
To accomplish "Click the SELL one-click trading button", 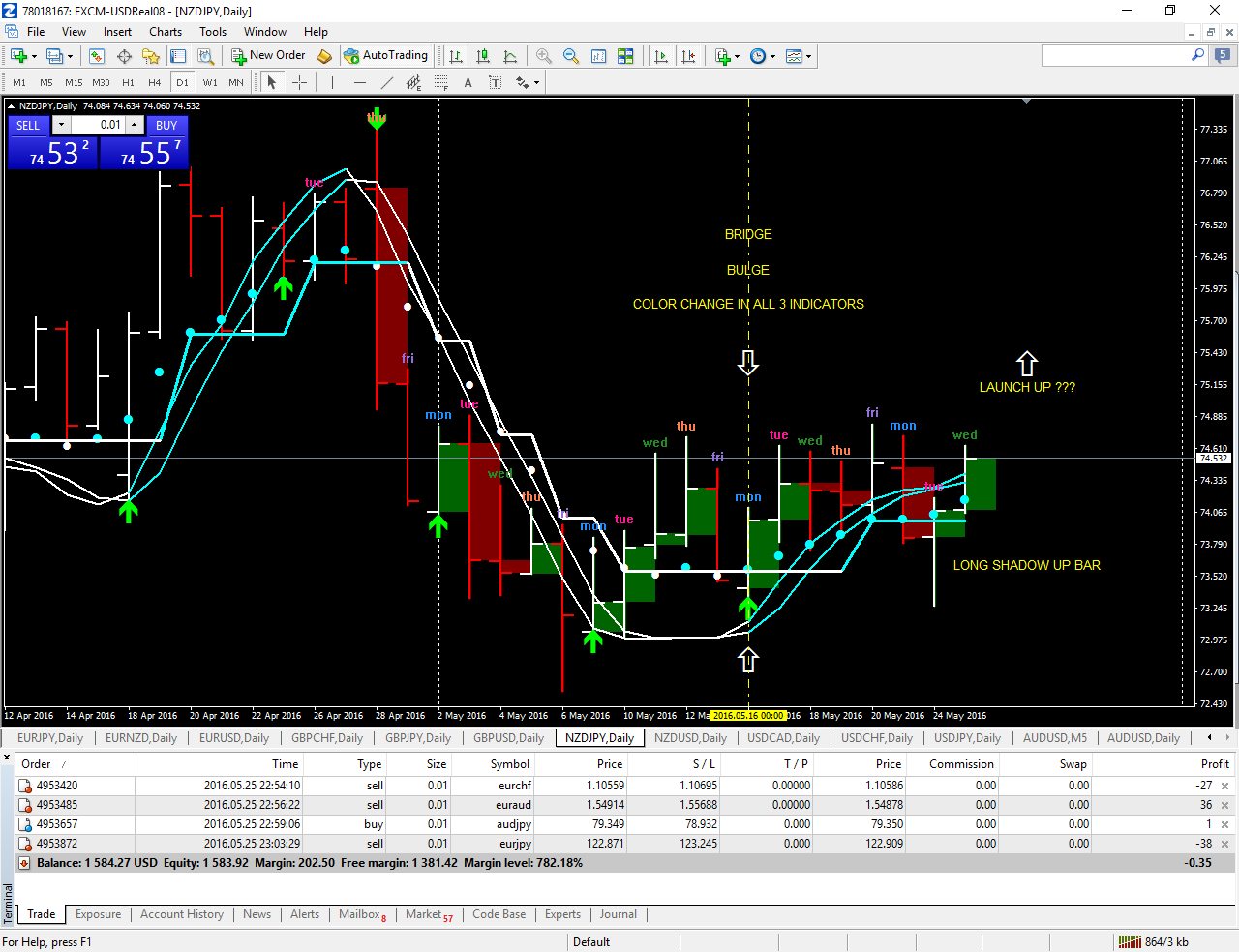I will click(x=28, y=125).
